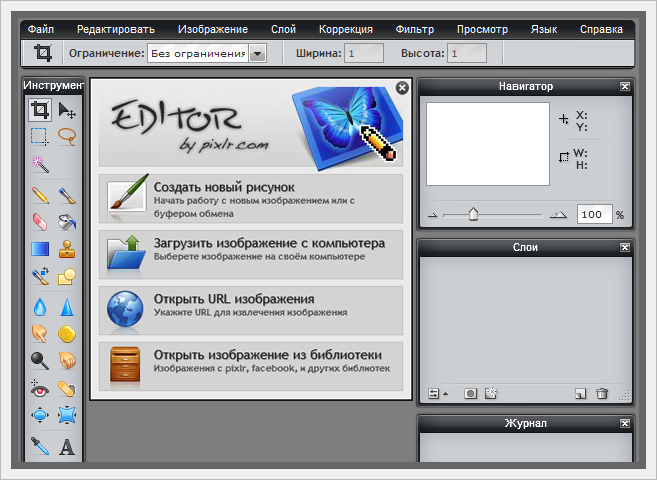
Task: Select the Magic Wand tool
Action: click(x=40, y=164)
